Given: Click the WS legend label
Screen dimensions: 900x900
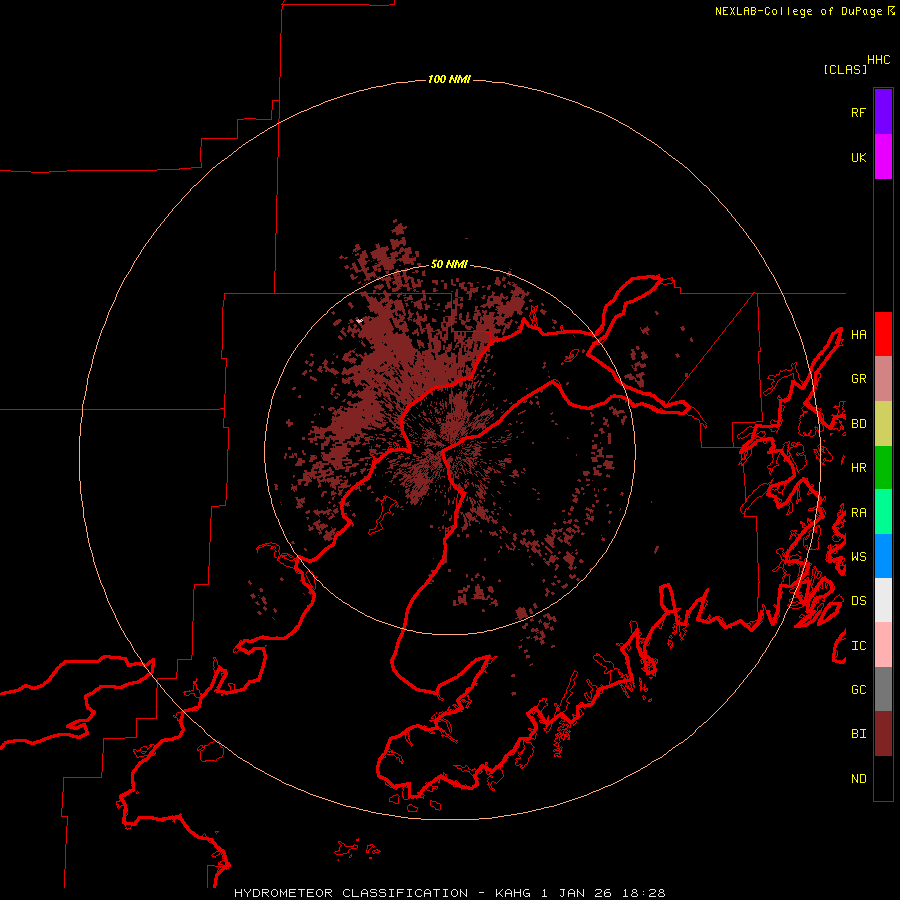Looking at the screenshot, I should pos(858,557).
